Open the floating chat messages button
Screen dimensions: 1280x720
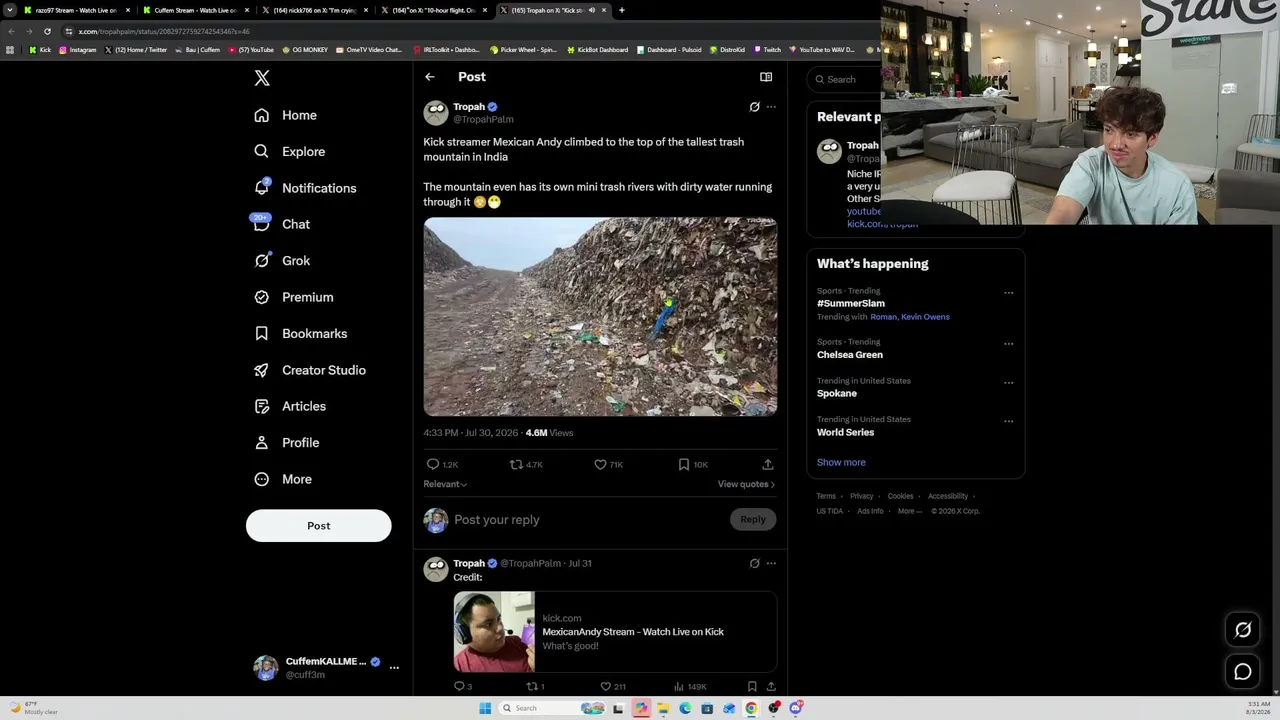[1243, 672]
